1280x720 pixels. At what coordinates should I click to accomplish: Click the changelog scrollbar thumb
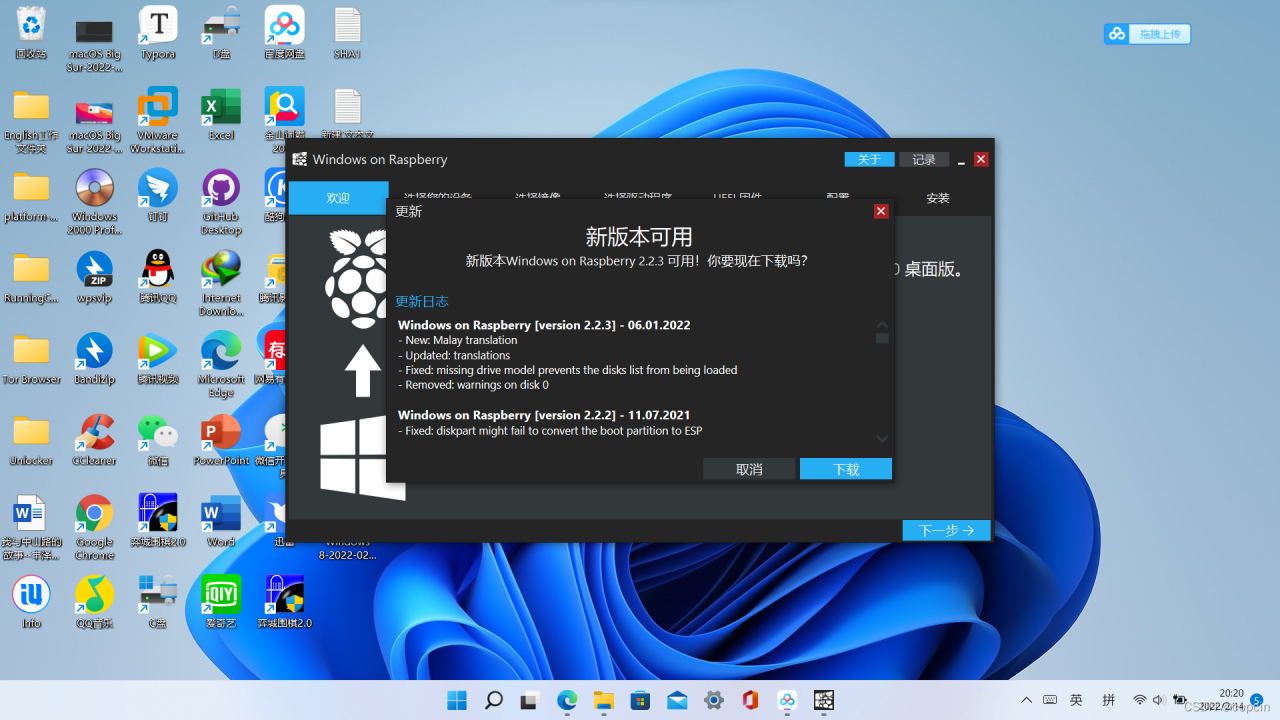882,339
